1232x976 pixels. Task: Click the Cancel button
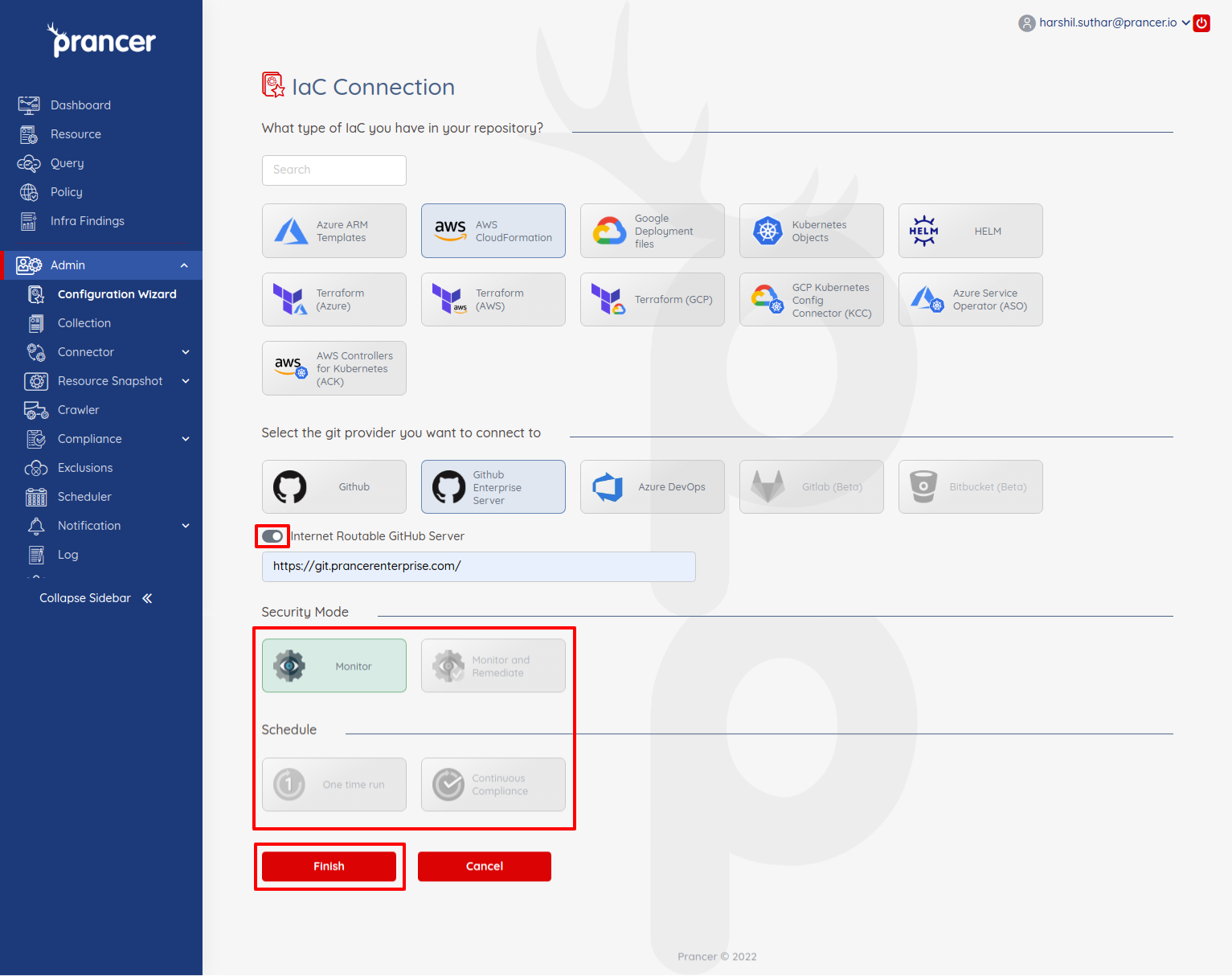[485, 867]
